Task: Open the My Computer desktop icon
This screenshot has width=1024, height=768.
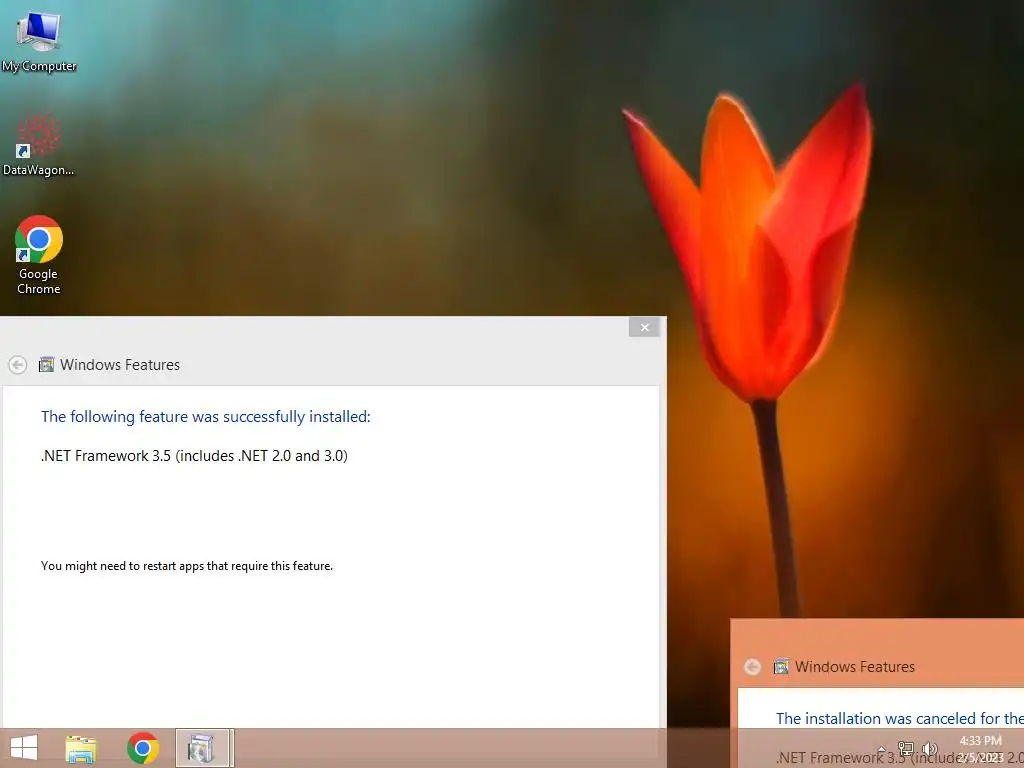Action: click(39, 40)
